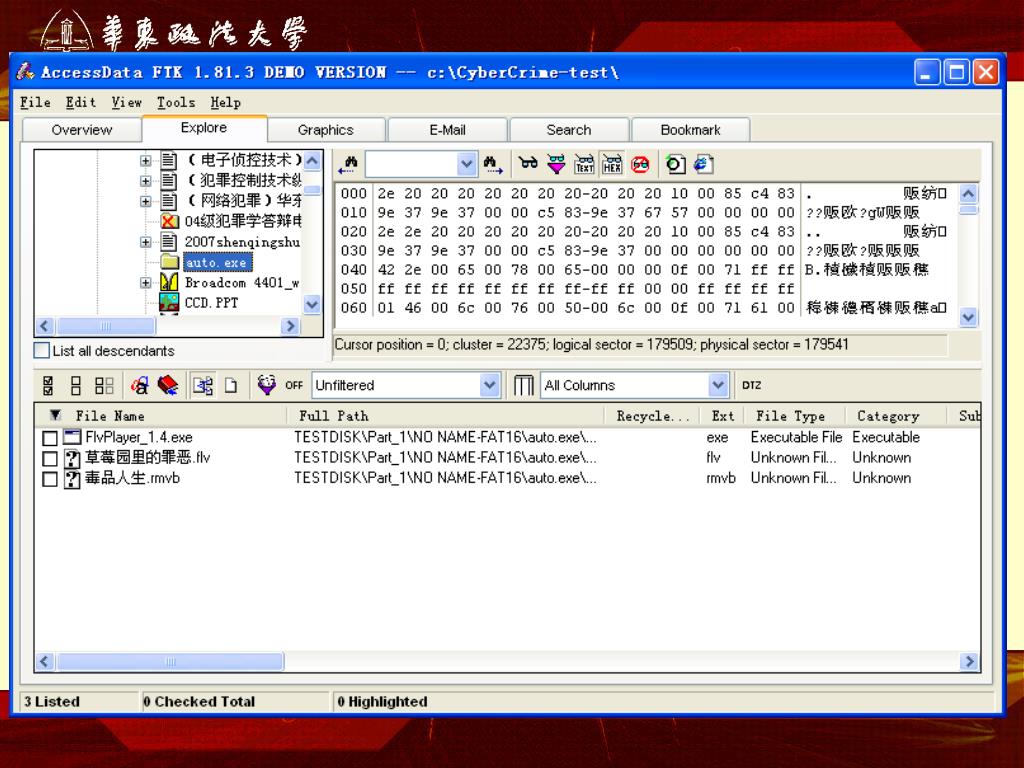Open the Tools menu
Viewport: 1024px width, 768px height.
click(176, 103)
